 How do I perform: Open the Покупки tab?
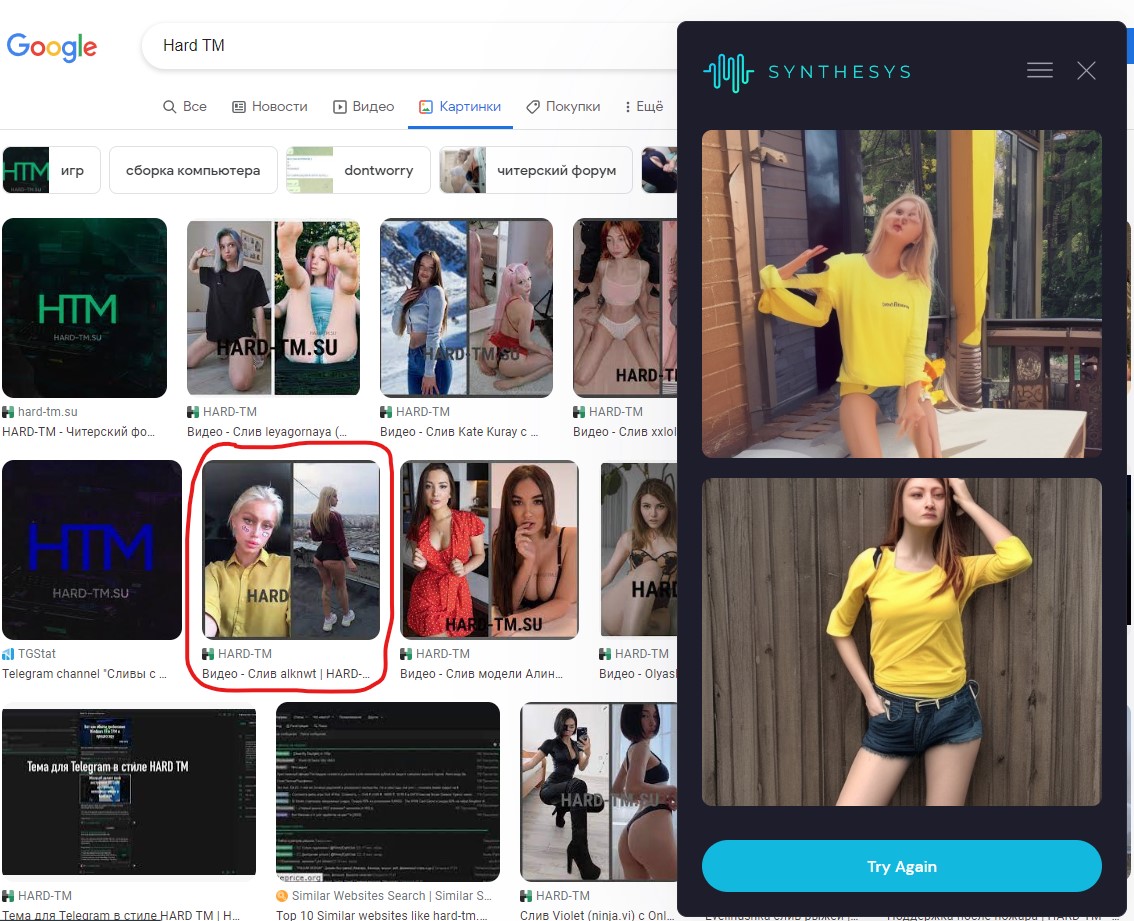pyautogui.click(x=563, y=106)
